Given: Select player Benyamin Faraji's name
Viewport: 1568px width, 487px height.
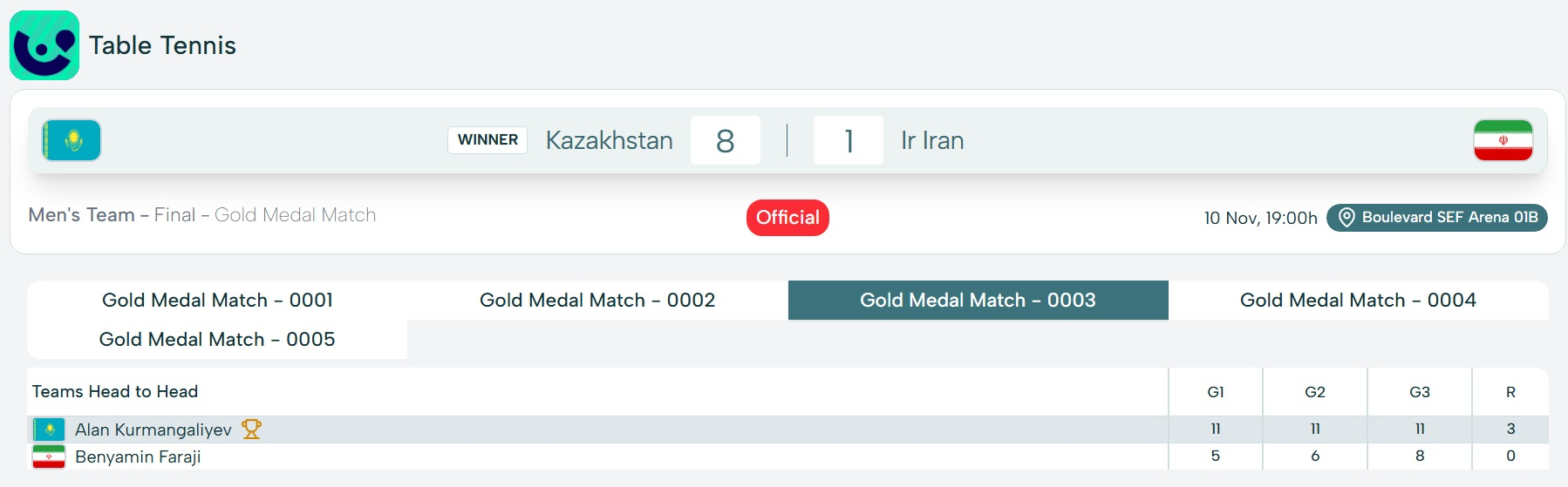Looking at the screenshot, I should point(138,457).
